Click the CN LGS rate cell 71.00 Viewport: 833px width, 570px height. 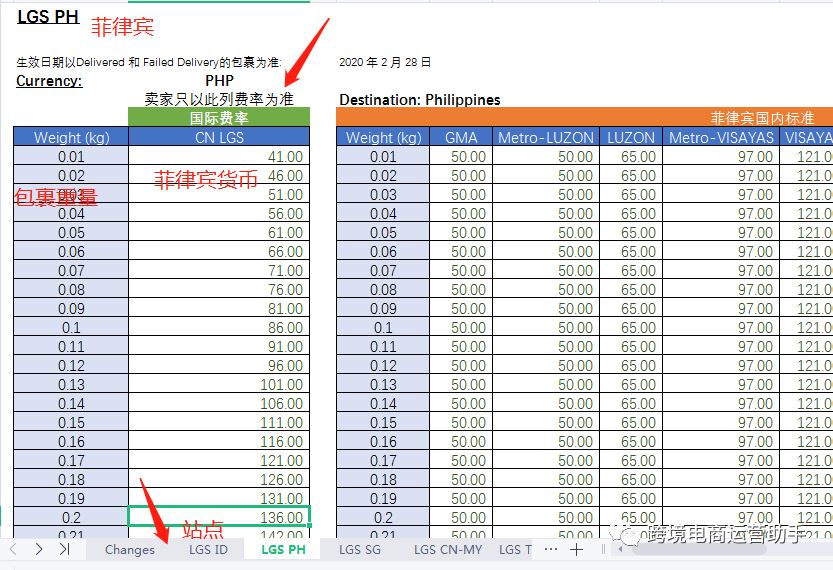tap(219, 270)
